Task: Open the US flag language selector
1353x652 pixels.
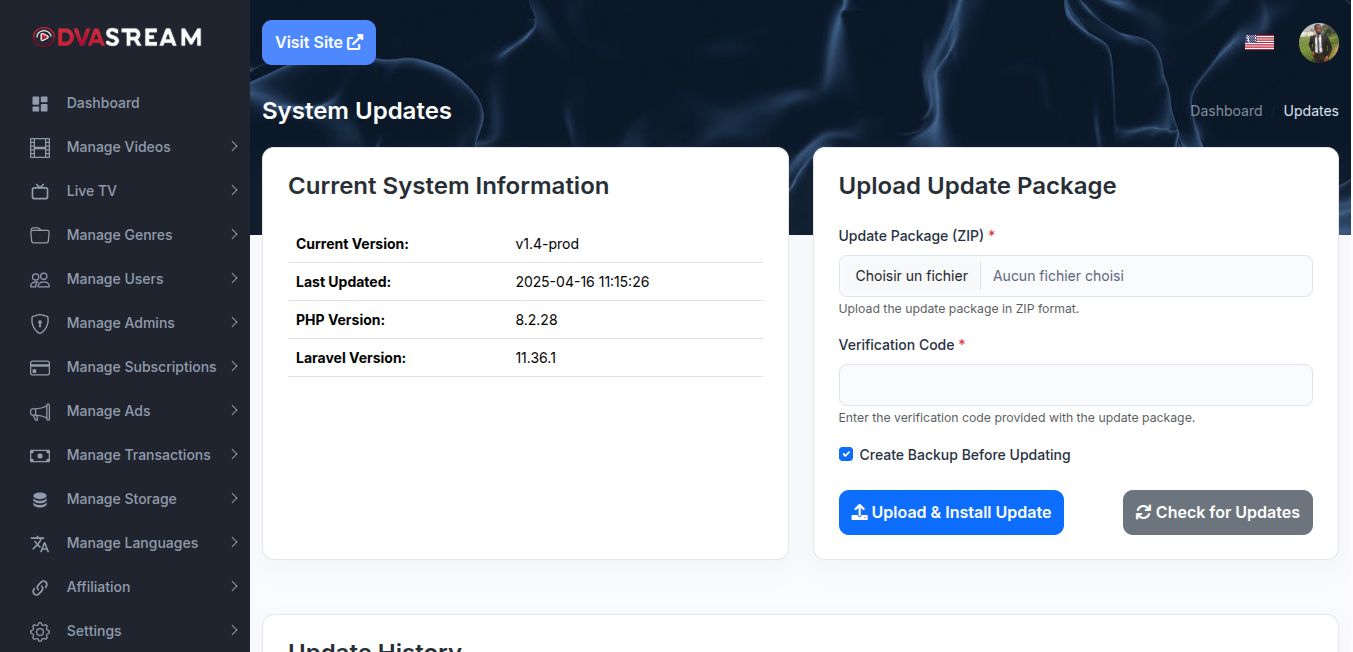Action: tap(1259, 43)
